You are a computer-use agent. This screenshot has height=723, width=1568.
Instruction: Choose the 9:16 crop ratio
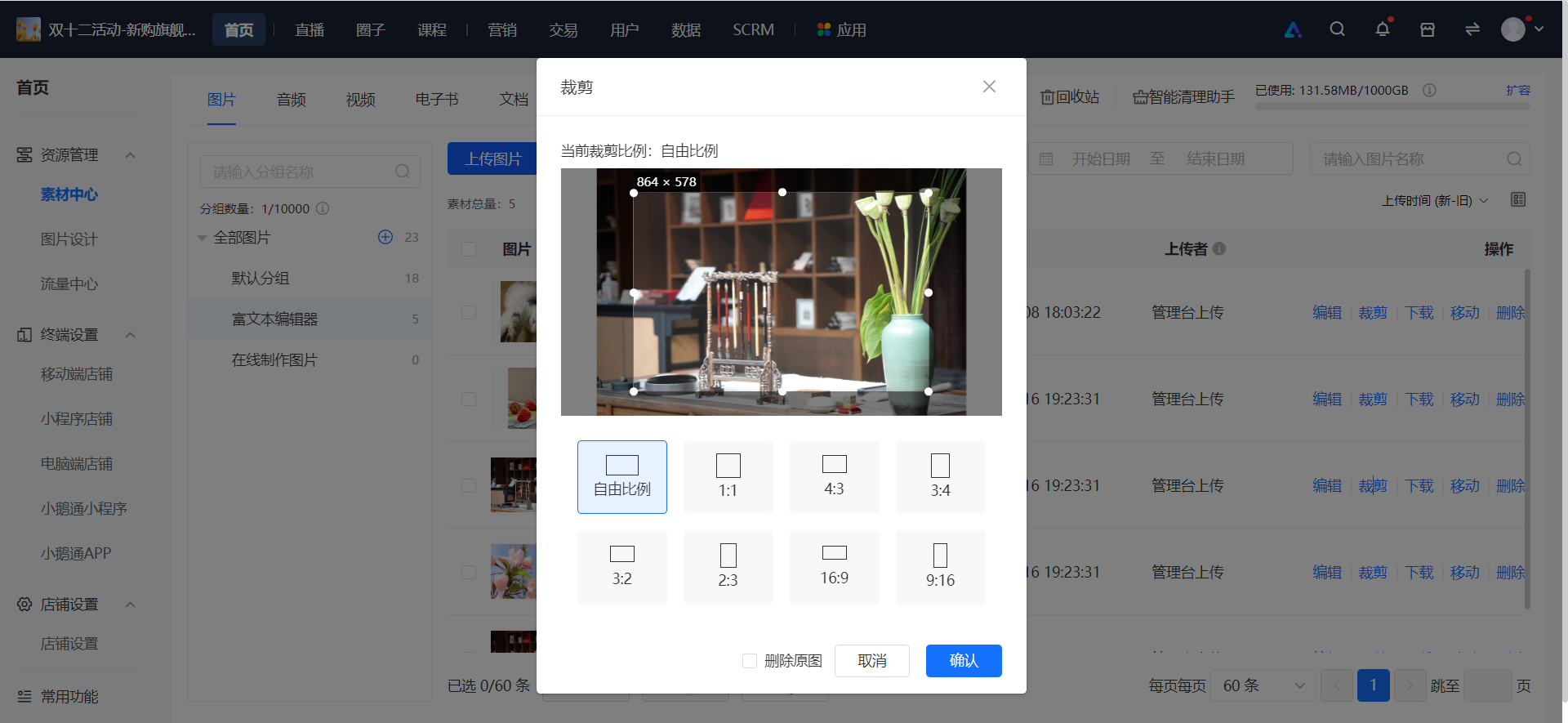940,567
